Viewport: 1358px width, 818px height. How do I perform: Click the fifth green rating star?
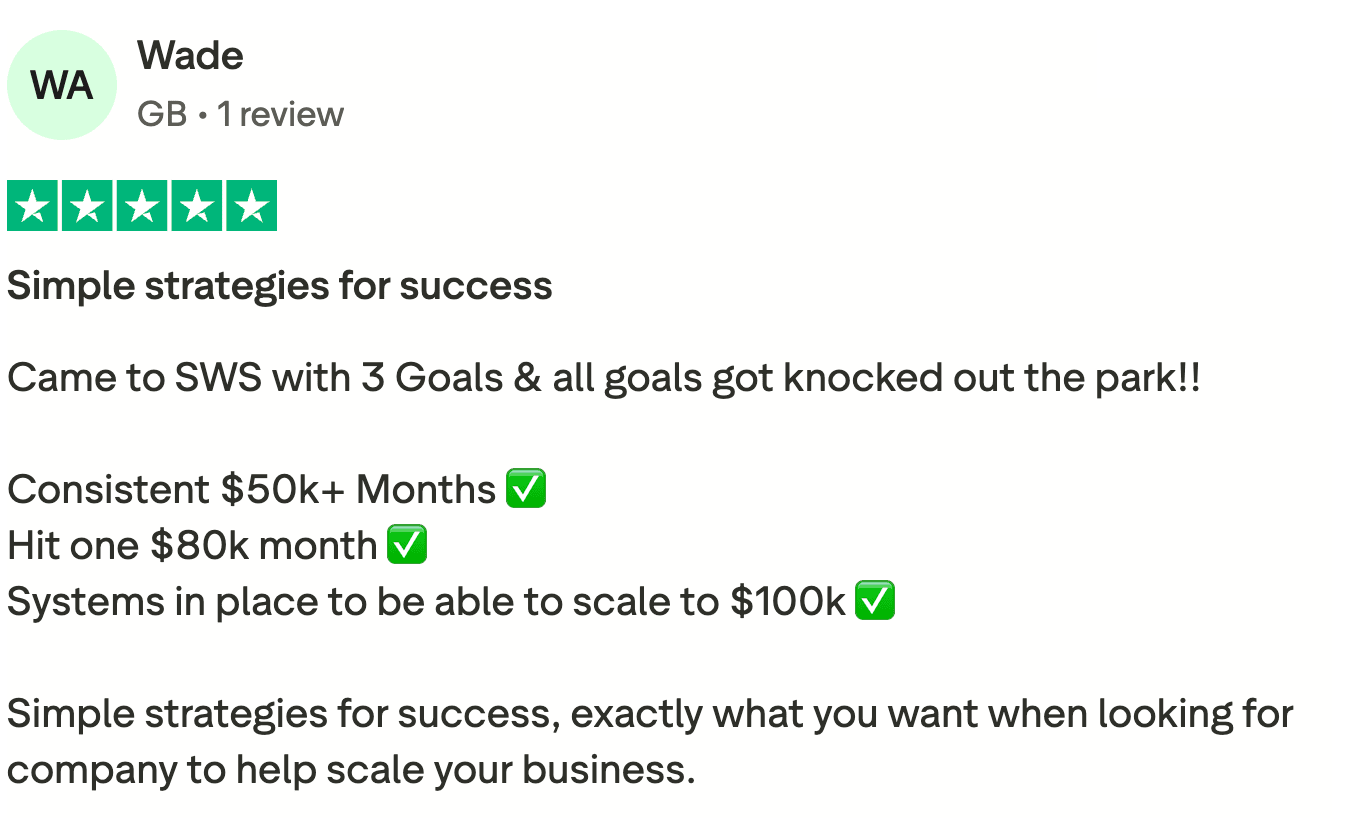click(251, 206)
